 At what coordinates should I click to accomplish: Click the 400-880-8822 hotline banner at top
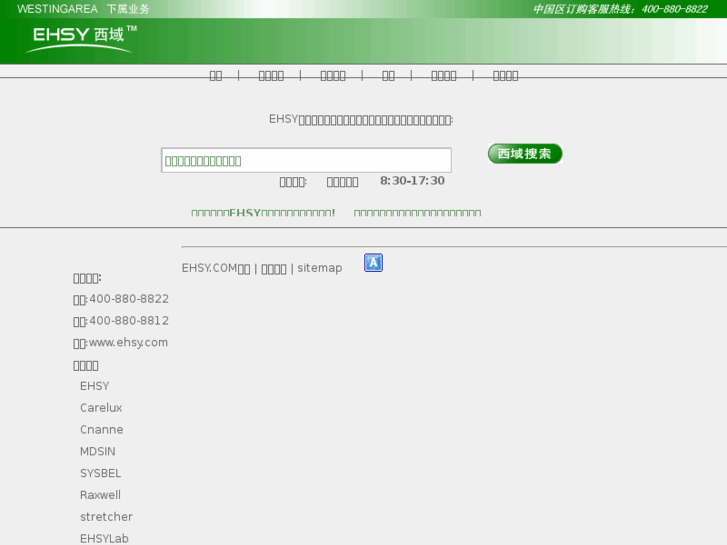[x=620, y=9]
